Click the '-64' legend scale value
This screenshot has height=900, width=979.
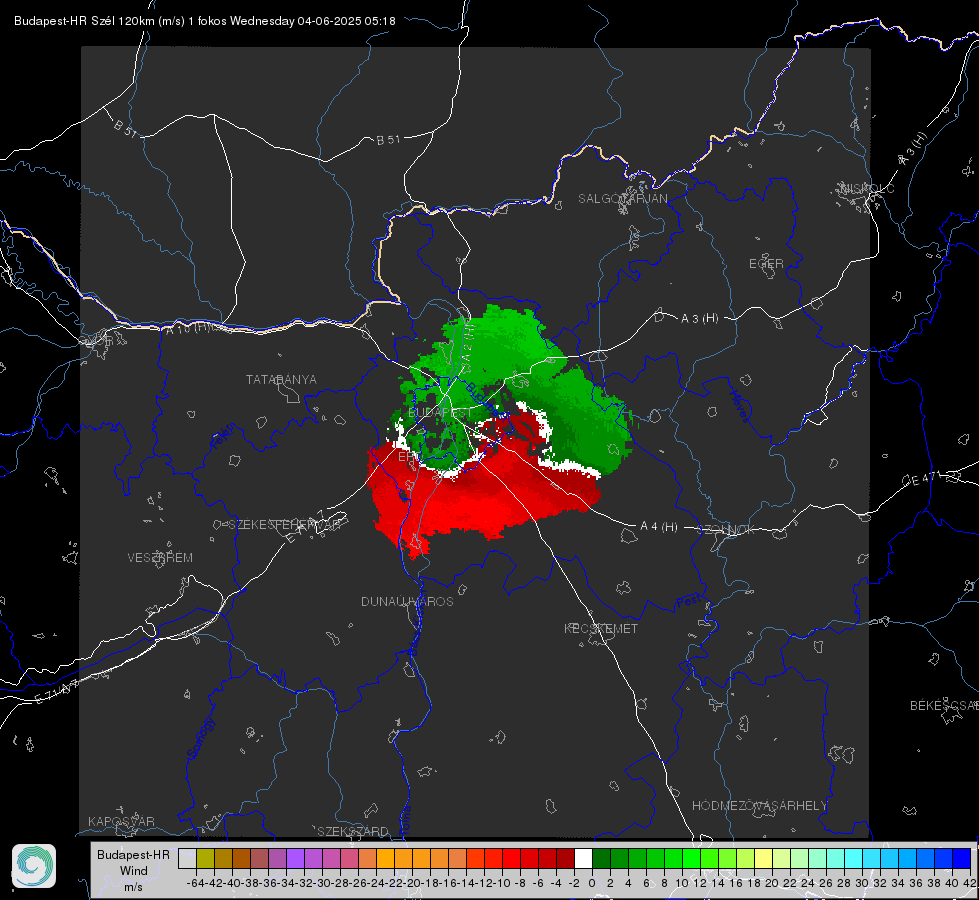[x=196, y=883]
